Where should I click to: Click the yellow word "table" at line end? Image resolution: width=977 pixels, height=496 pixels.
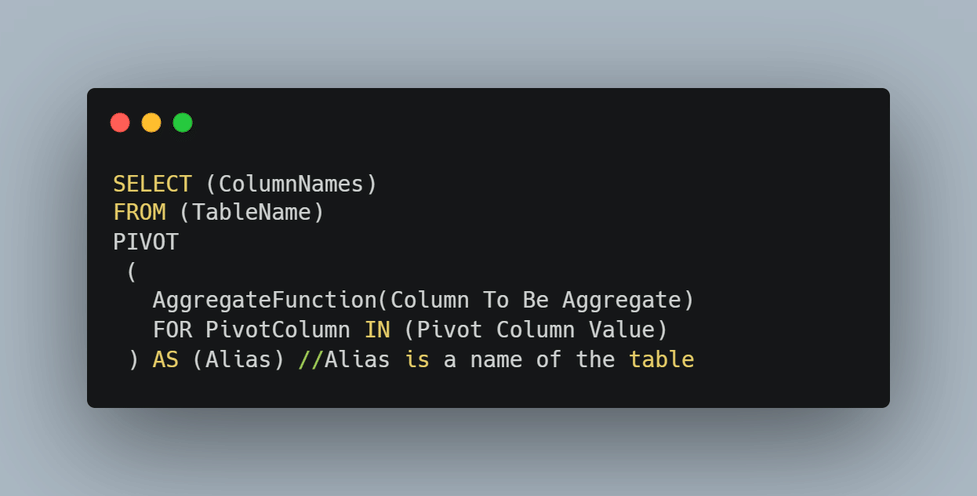point(661,359)
